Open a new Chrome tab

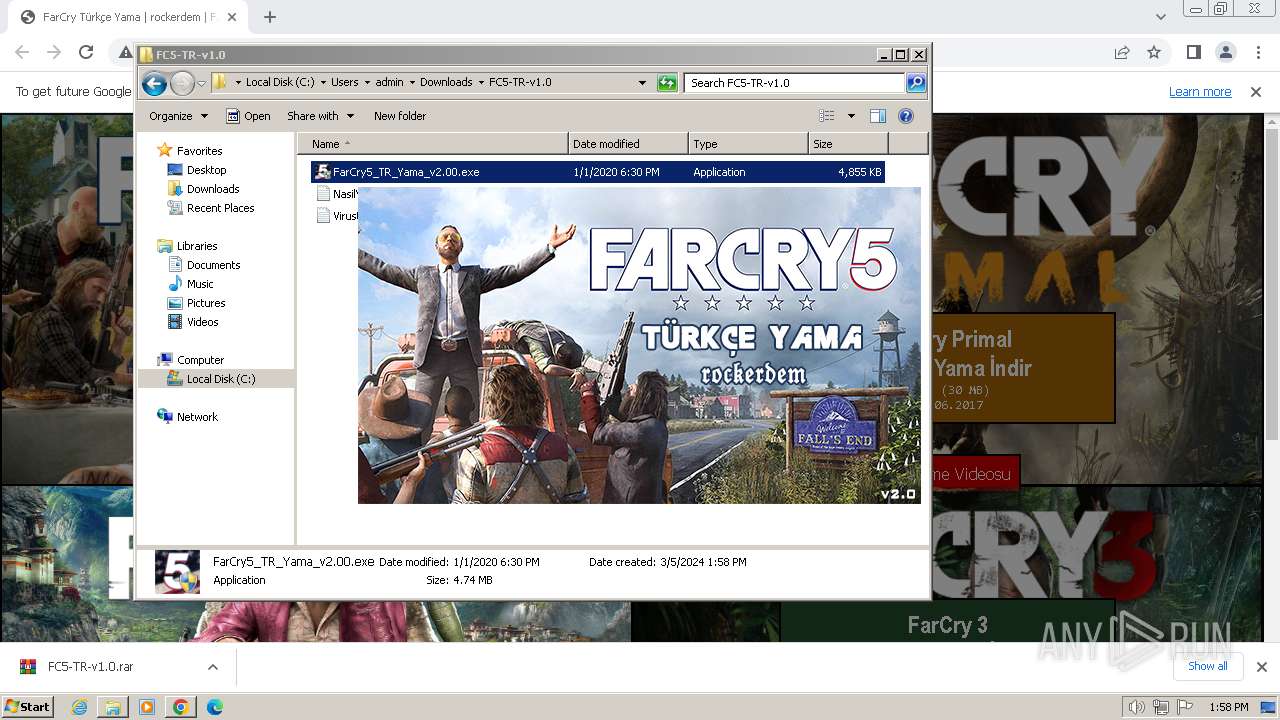coord(270,17)
